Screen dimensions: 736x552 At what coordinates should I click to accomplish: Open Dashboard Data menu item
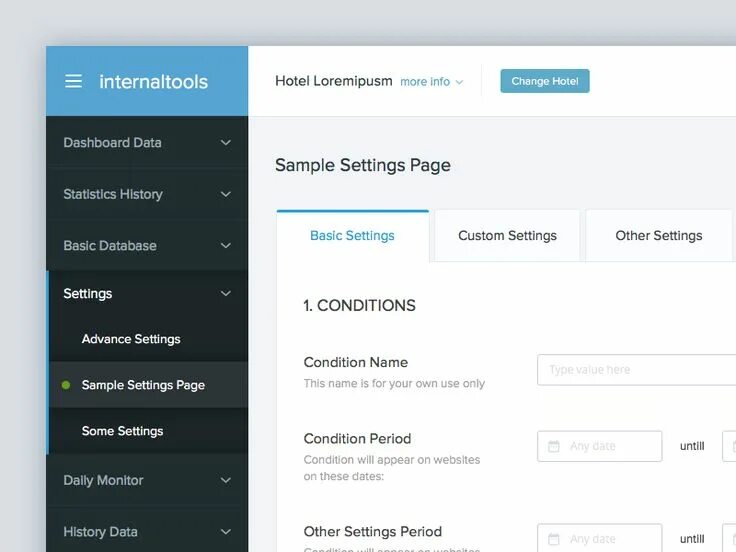point(147,143)
